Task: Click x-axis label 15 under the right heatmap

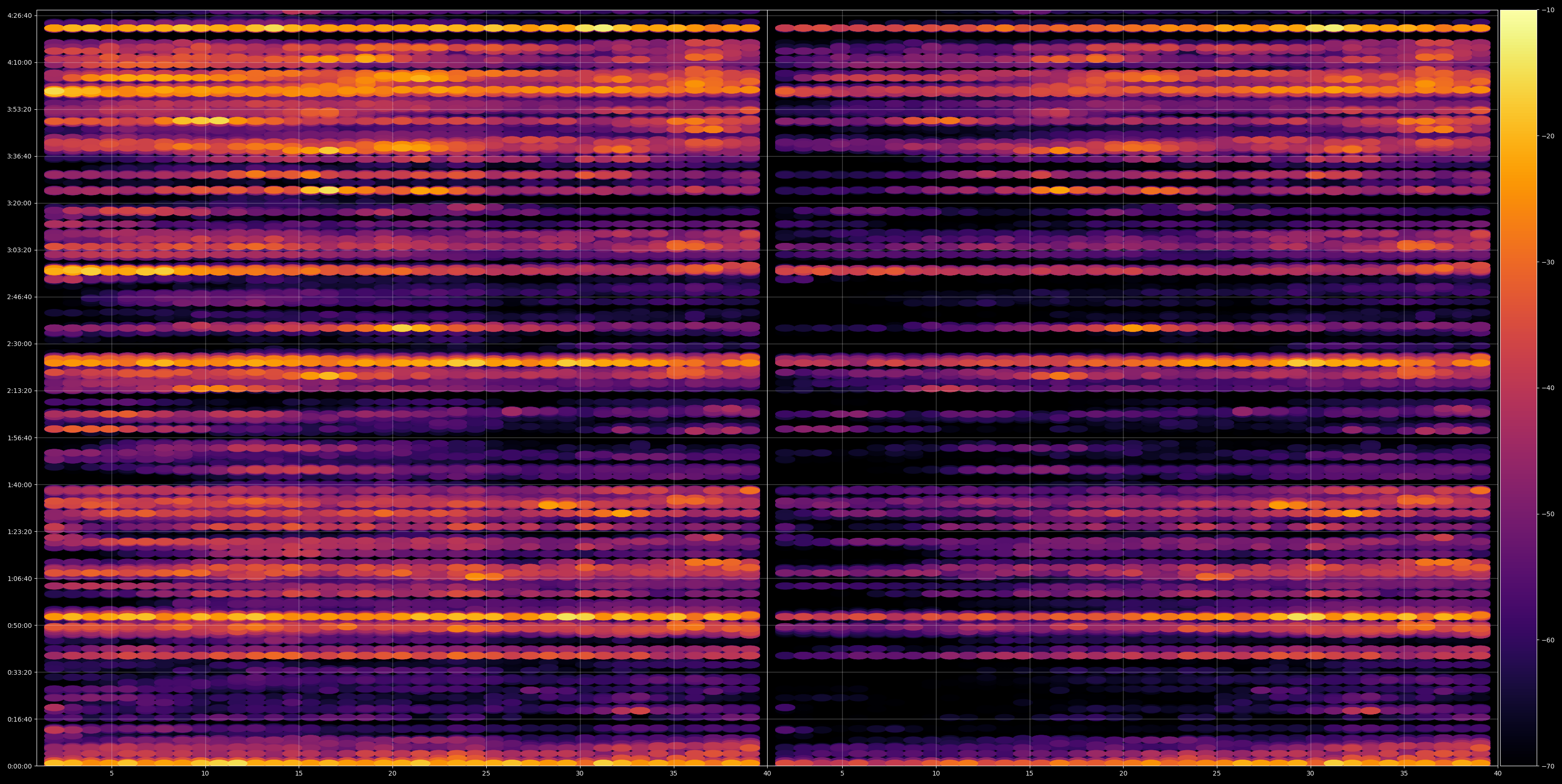Action: tap(1030, 774)
